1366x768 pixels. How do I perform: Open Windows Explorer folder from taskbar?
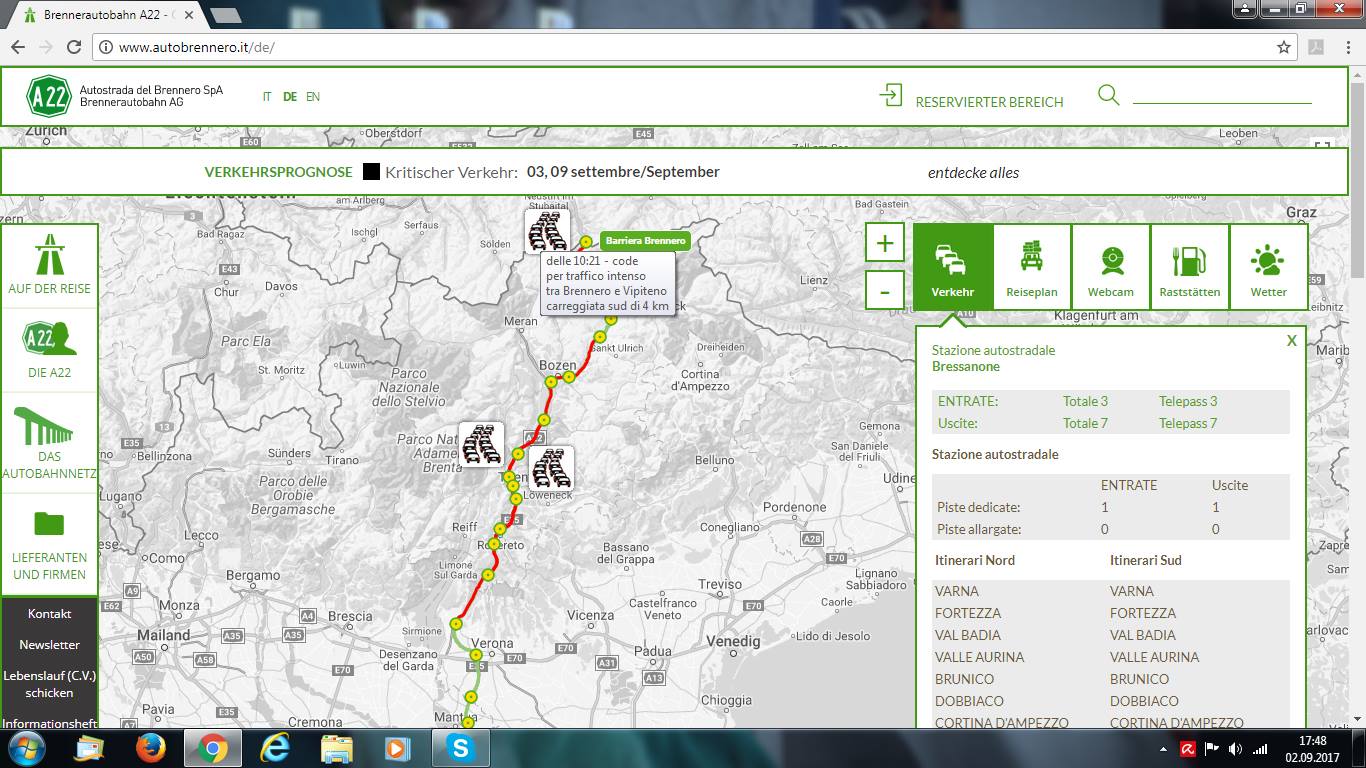[336, 748]
